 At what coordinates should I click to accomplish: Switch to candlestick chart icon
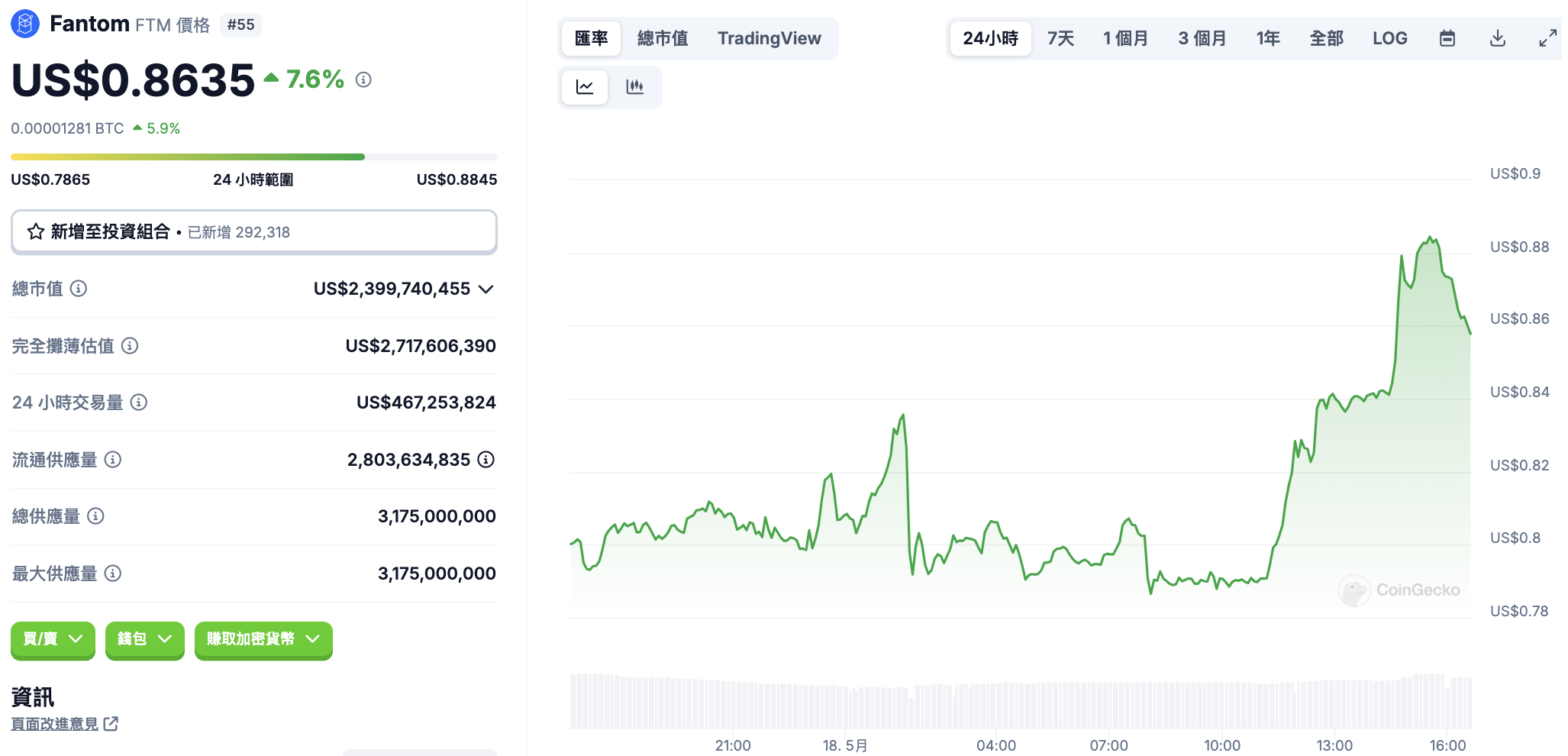[634, 87]
